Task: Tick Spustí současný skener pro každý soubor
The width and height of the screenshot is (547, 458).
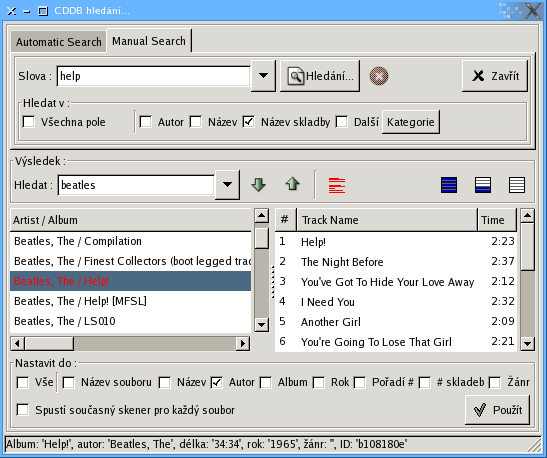Action: [23, 410]
